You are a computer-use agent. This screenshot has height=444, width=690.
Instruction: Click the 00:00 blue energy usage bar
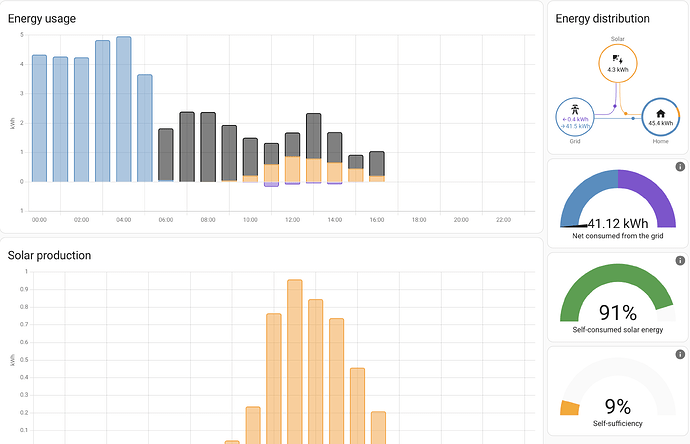(x=40, y=118)
